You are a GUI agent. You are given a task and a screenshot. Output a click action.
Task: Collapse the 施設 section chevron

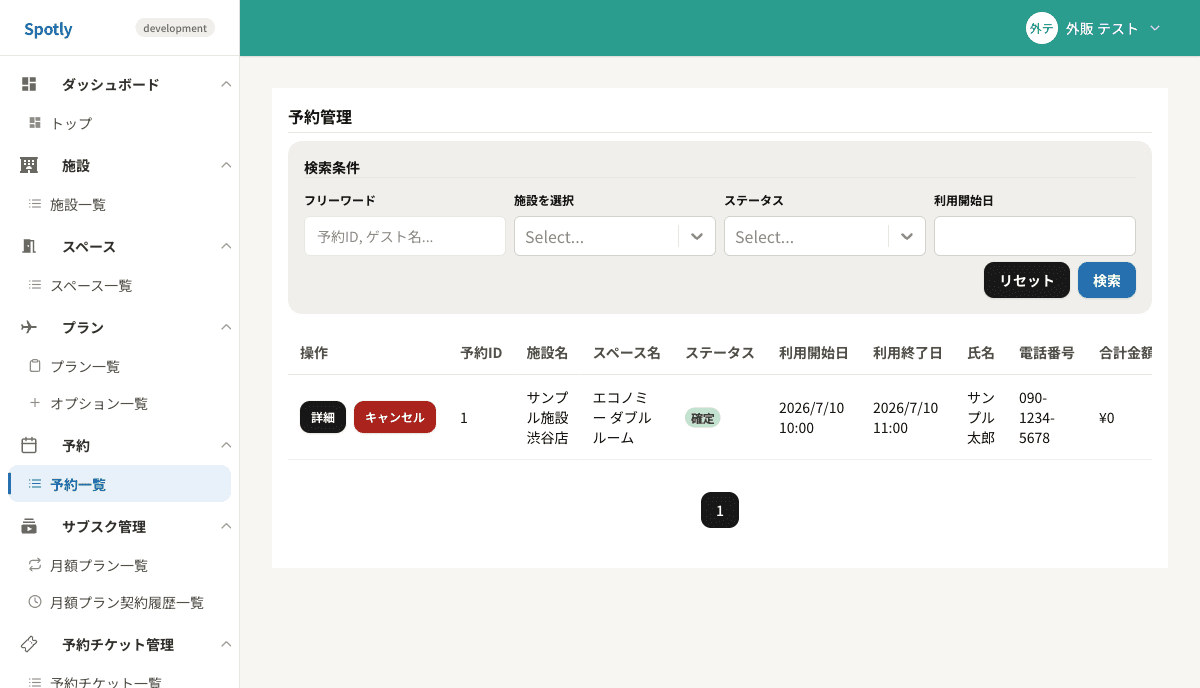tap(226, 165)
